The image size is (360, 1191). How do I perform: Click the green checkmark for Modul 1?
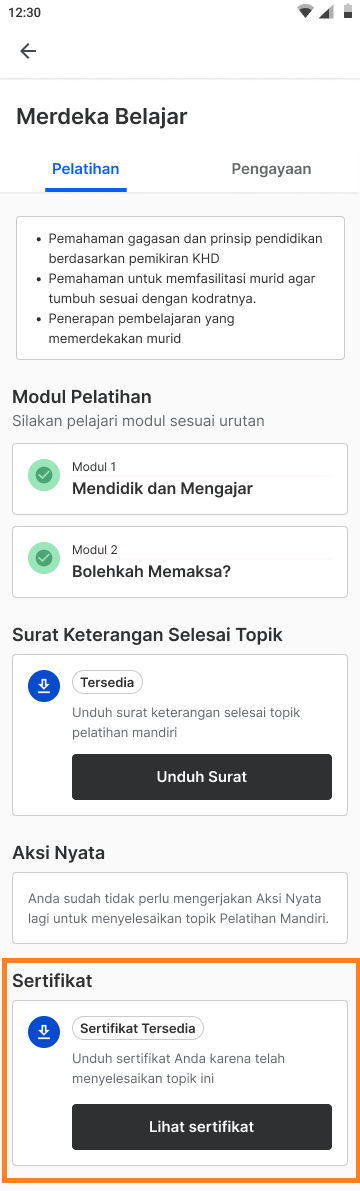[x=44, y=475]
